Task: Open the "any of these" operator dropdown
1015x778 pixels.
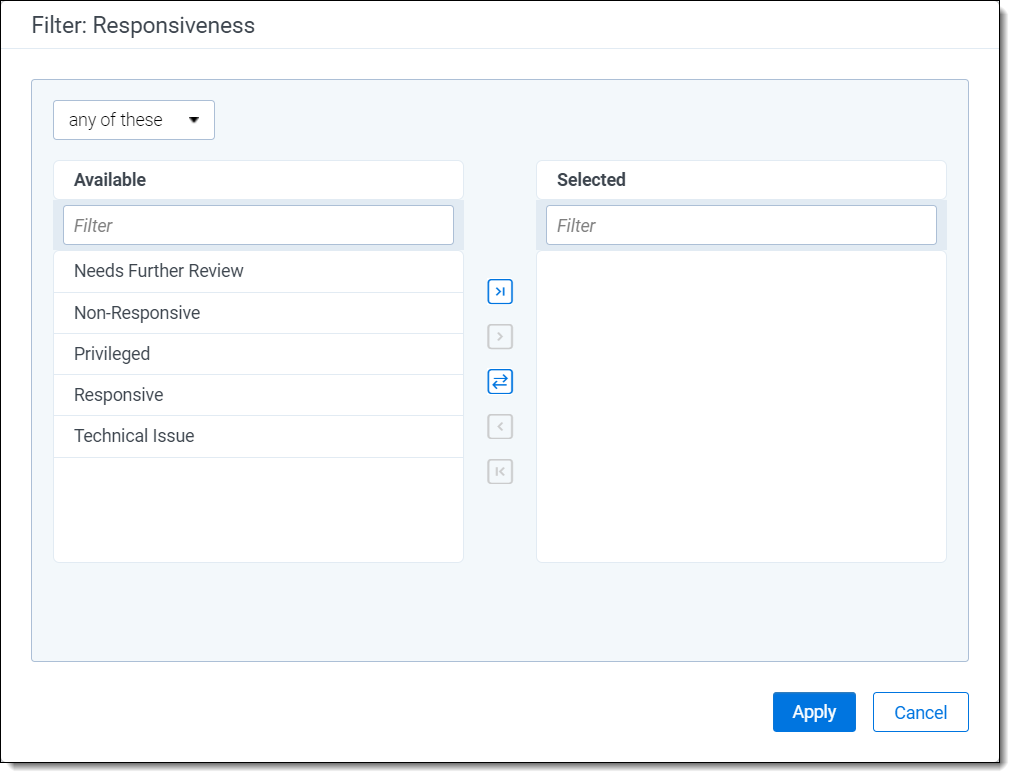Action: [134, 120]
